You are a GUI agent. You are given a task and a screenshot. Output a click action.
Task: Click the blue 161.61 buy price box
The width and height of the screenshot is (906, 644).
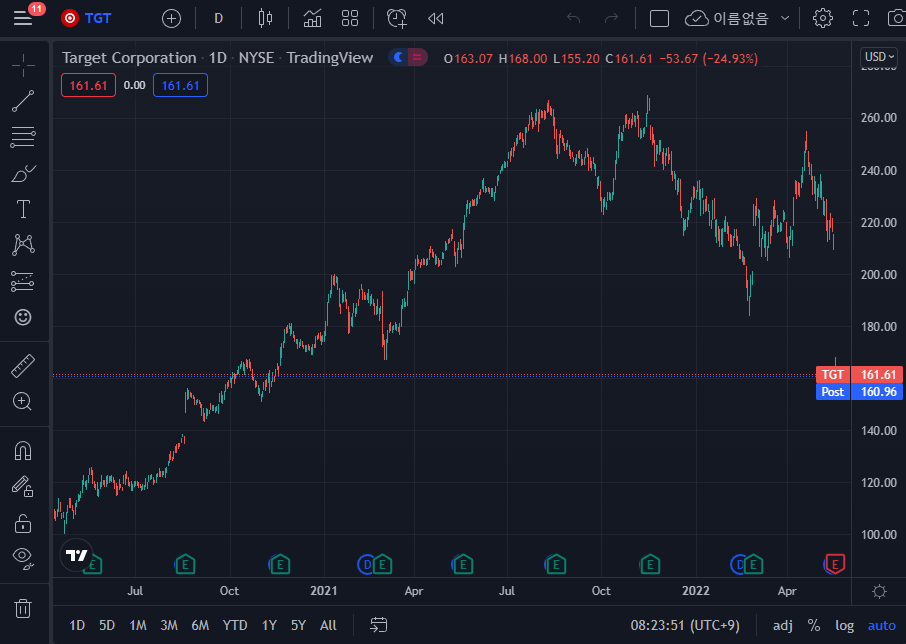pyautogui.click(x=180, y=85)
